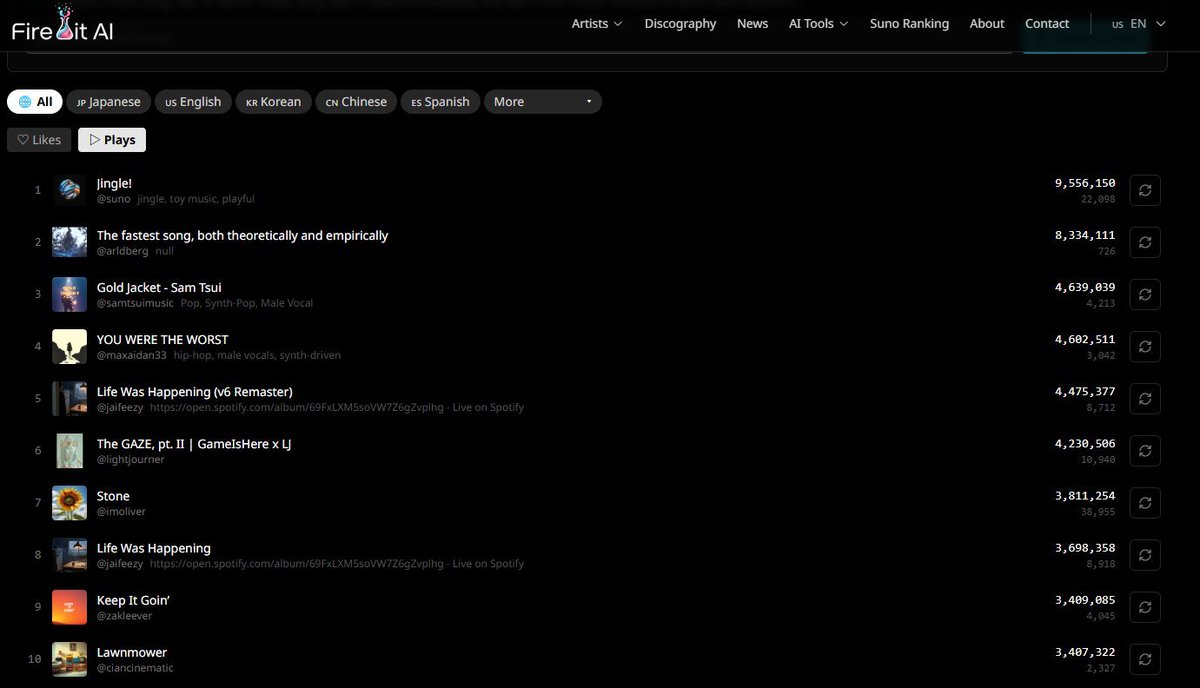Viewport: 1200px width, 688px height.
Task: Open YOU WERE THE WORST cover thumbnail
Action: click(x=69, y=346)
